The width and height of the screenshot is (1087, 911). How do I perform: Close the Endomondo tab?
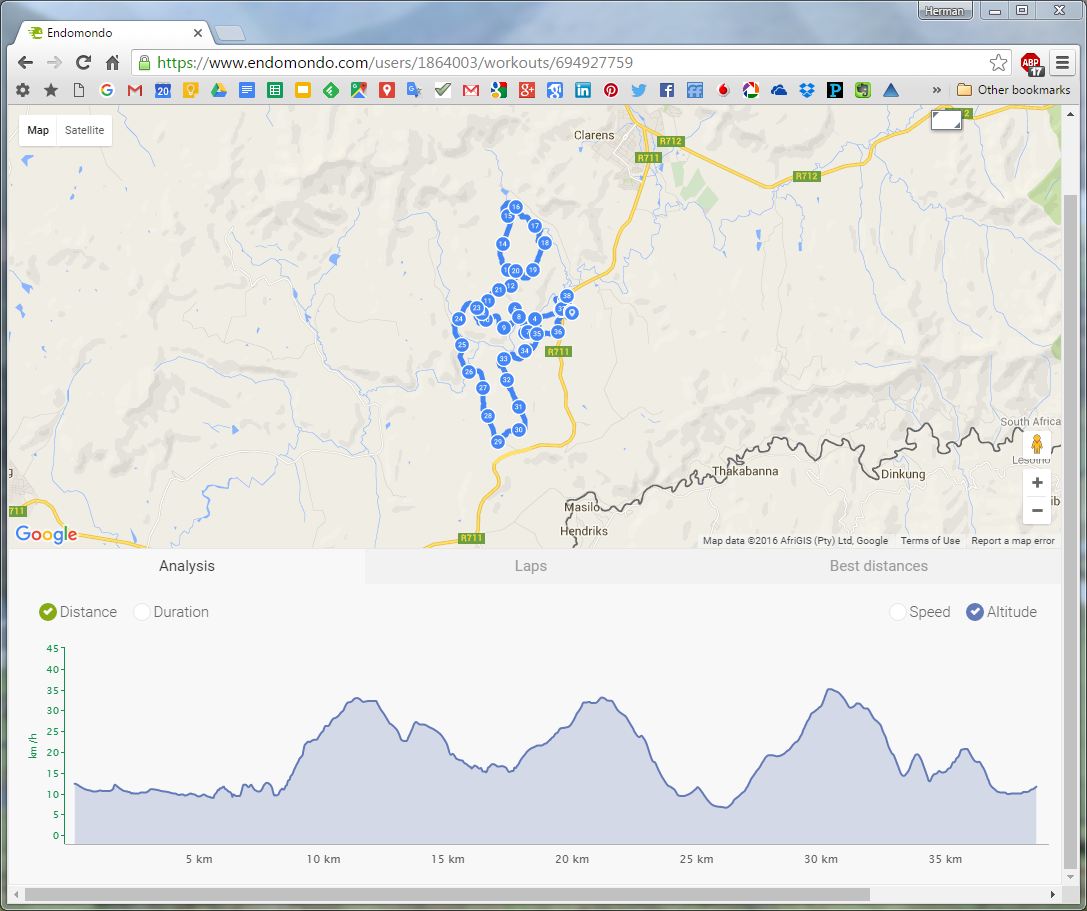click(x=198, y=33)
